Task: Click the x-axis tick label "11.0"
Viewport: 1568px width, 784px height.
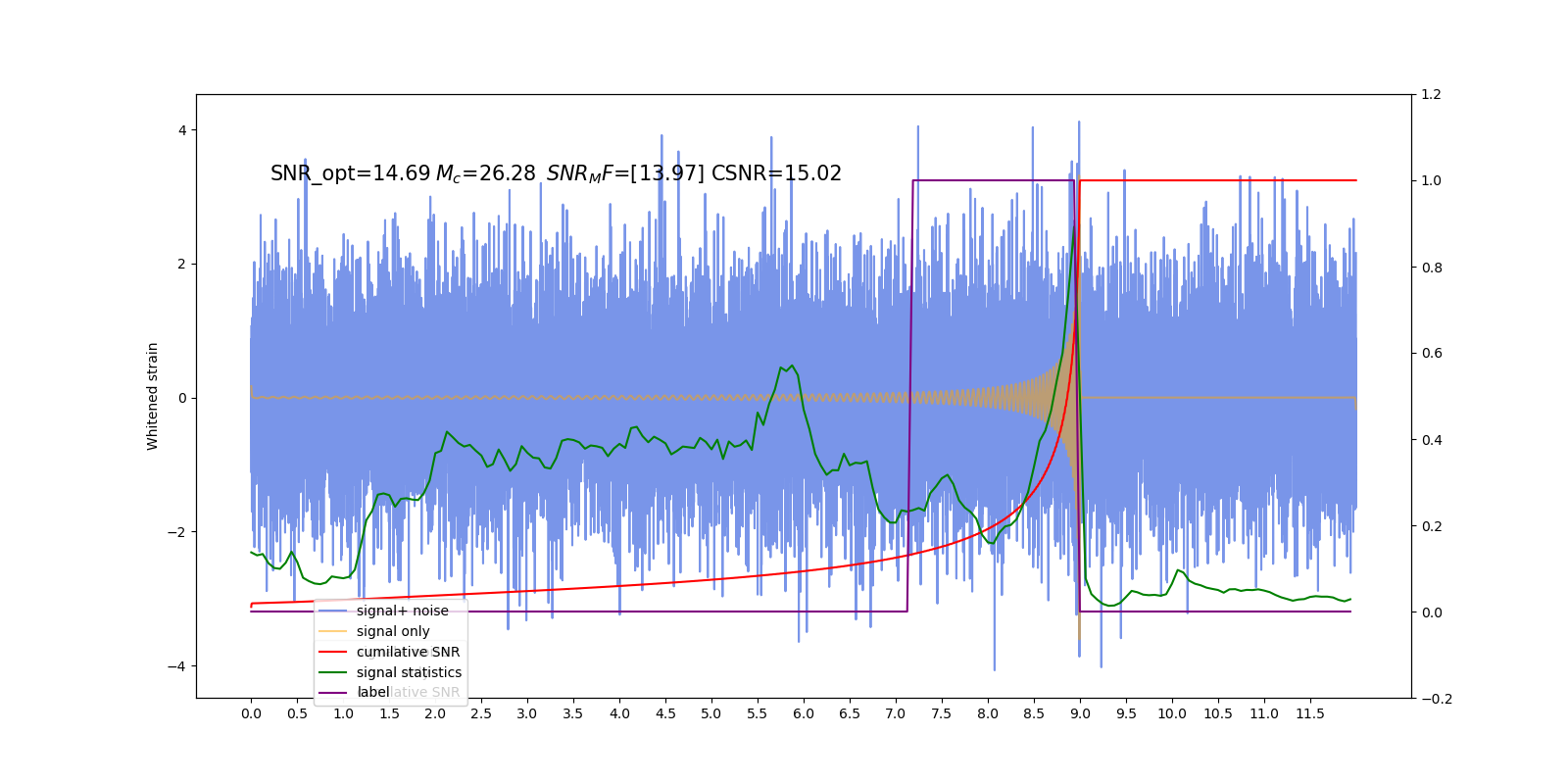Action: point(1264,713)
